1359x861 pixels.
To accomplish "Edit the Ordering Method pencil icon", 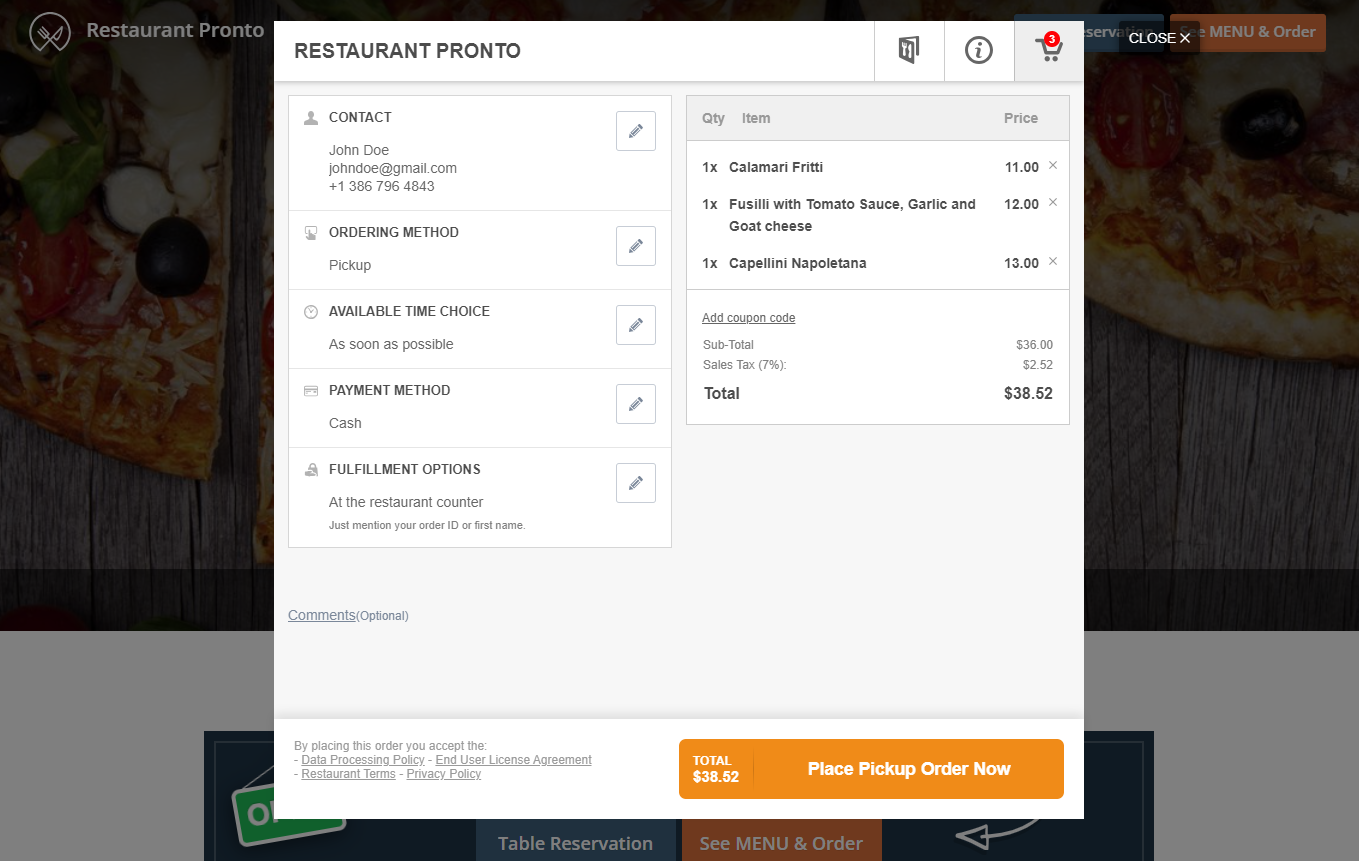I will click(636, 246).
